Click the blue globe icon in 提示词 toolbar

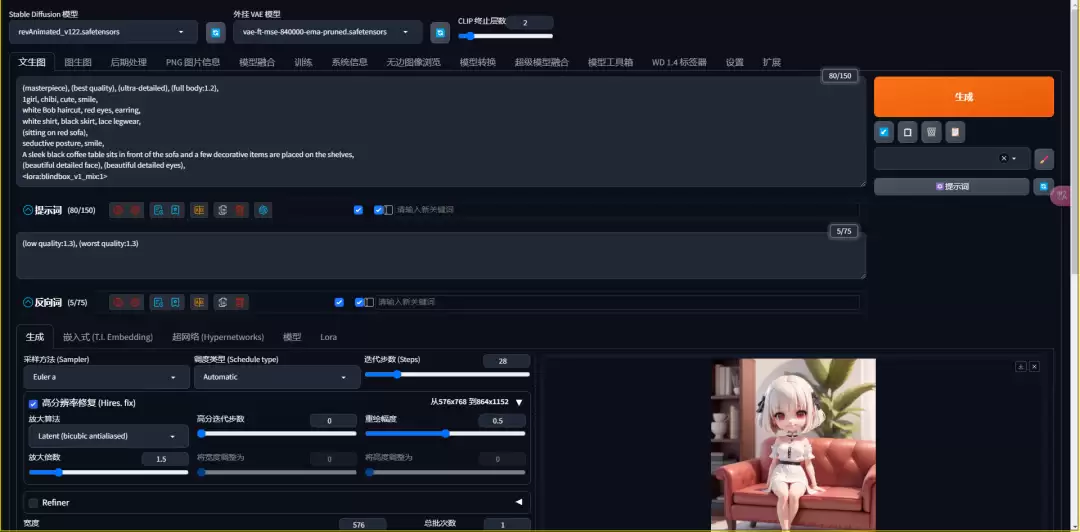[263, 210]
